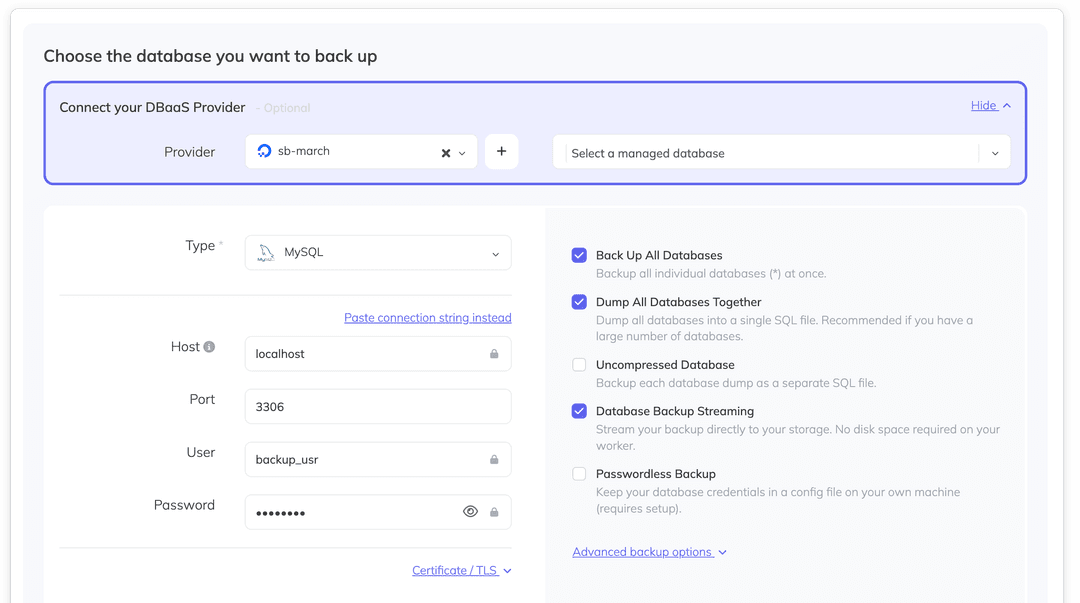Click the chevron next to Hide

click(1007, 105)
